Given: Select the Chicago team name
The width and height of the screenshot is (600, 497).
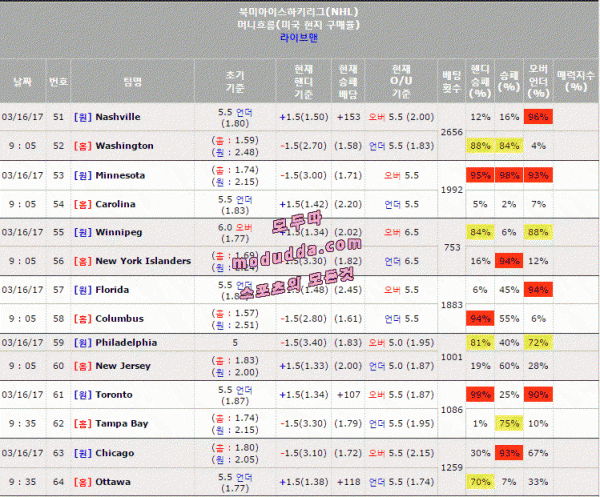Looking at the screenshot, I should [114, 453].
